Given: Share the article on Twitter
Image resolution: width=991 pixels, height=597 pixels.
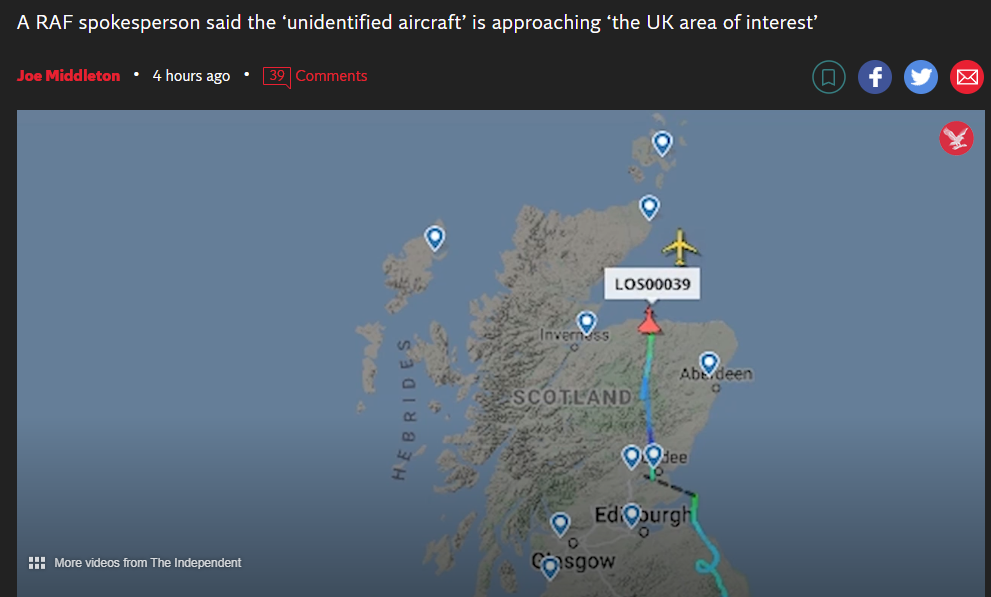Looking at the screenshot, I should pos(921,77).
